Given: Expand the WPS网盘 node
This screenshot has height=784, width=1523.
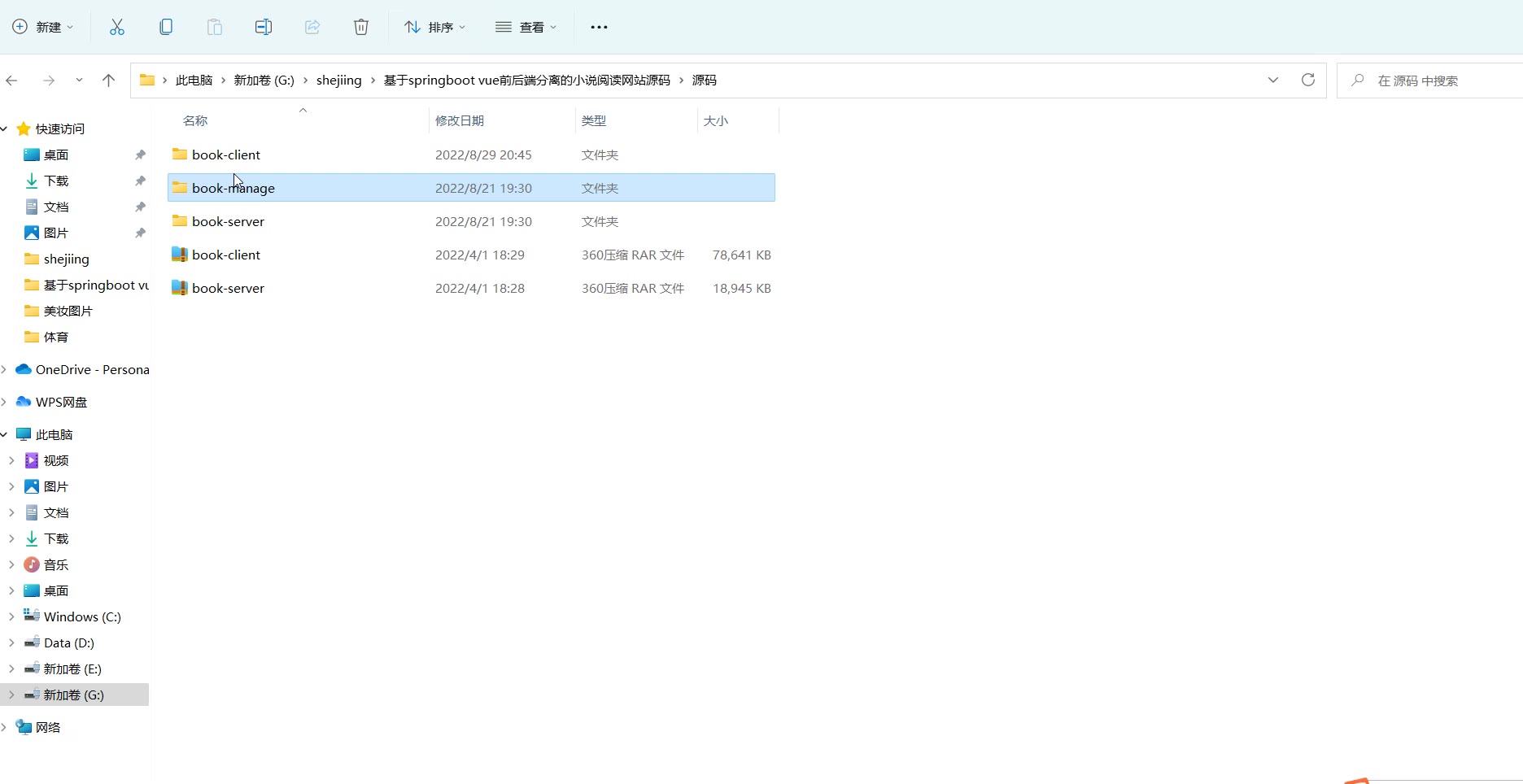Looking at the screenshot, I should (x=4, y=402).
